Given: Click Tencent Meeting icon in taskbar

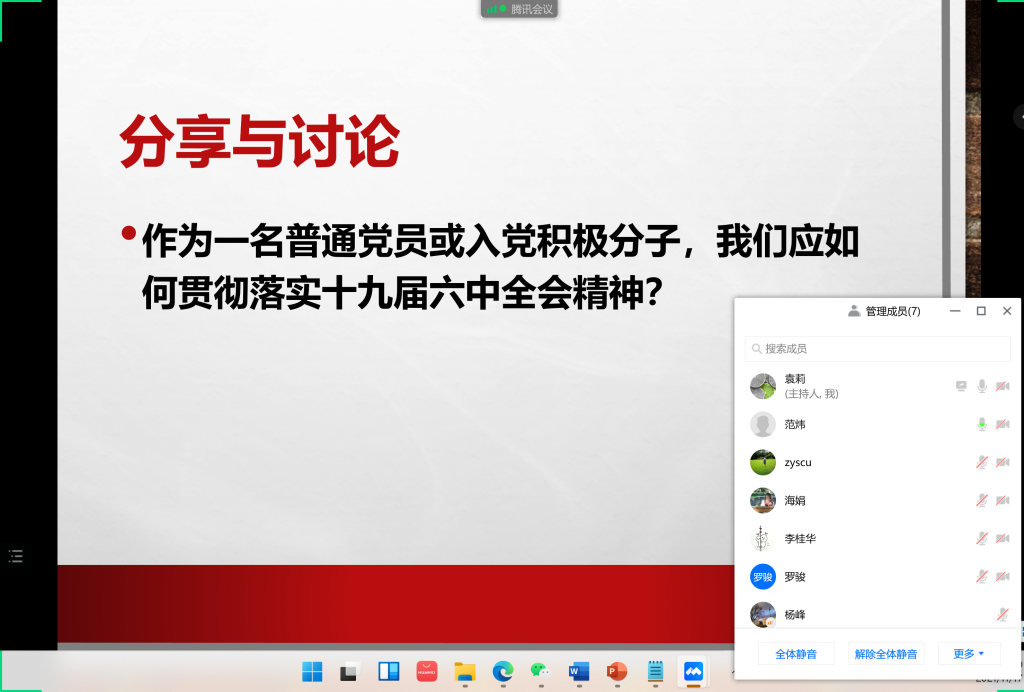Looking at the screenshot, I should [x=692, y=671].
